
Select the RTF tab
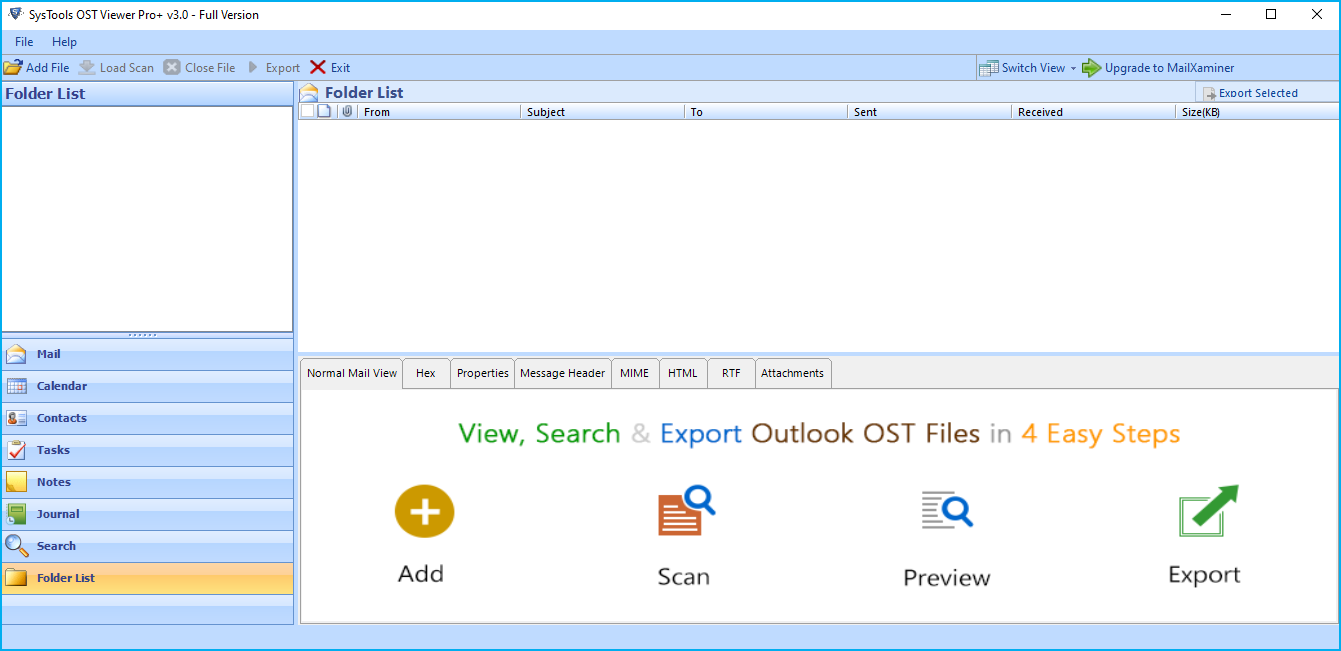click(x=732, y=373)
